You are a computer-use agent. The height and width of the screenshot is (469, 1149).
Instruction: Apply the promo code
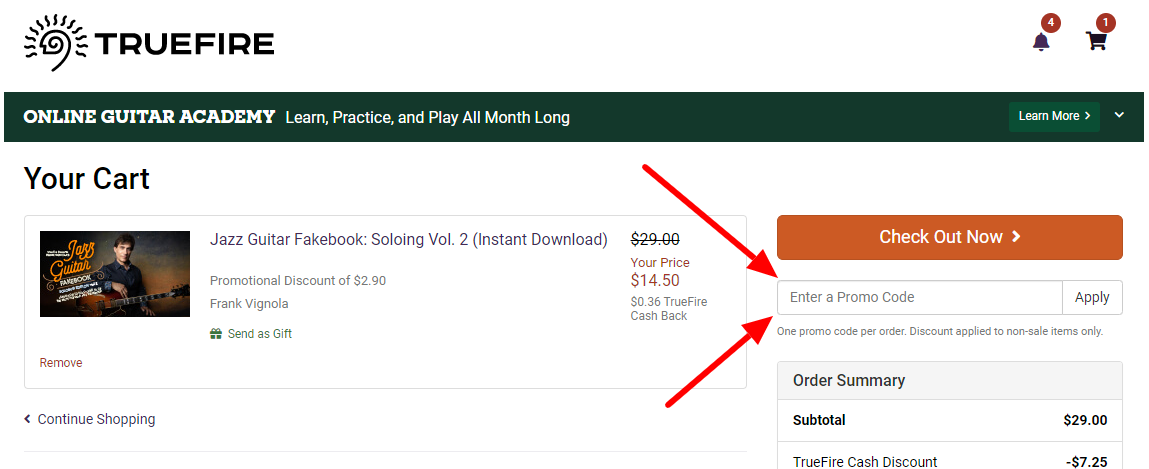point(1092,298)
